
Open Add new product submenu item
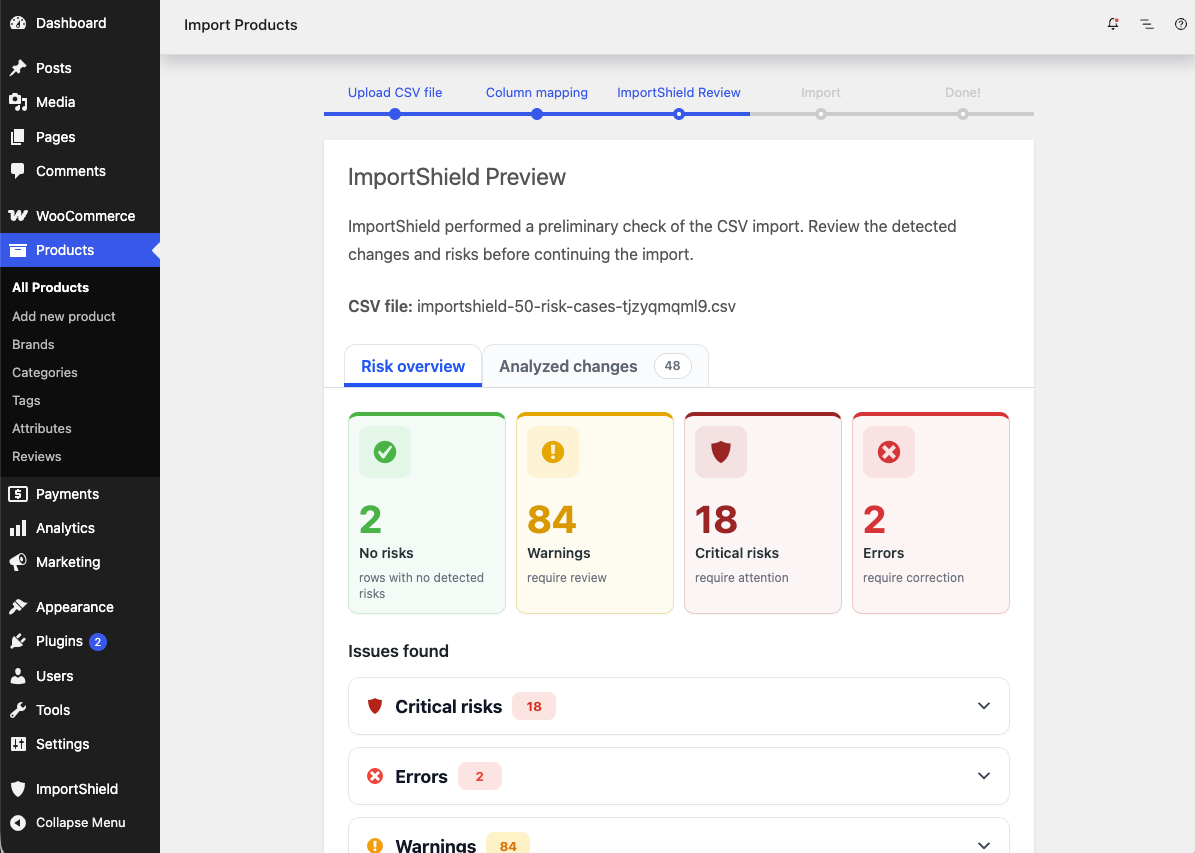(x=63, y=316)
